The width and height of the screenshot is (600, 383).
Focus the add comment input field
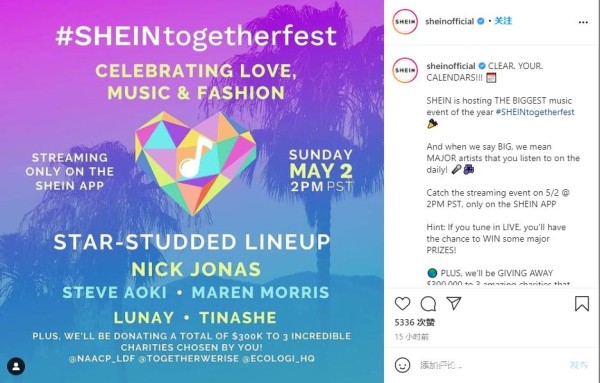[490, 365]
